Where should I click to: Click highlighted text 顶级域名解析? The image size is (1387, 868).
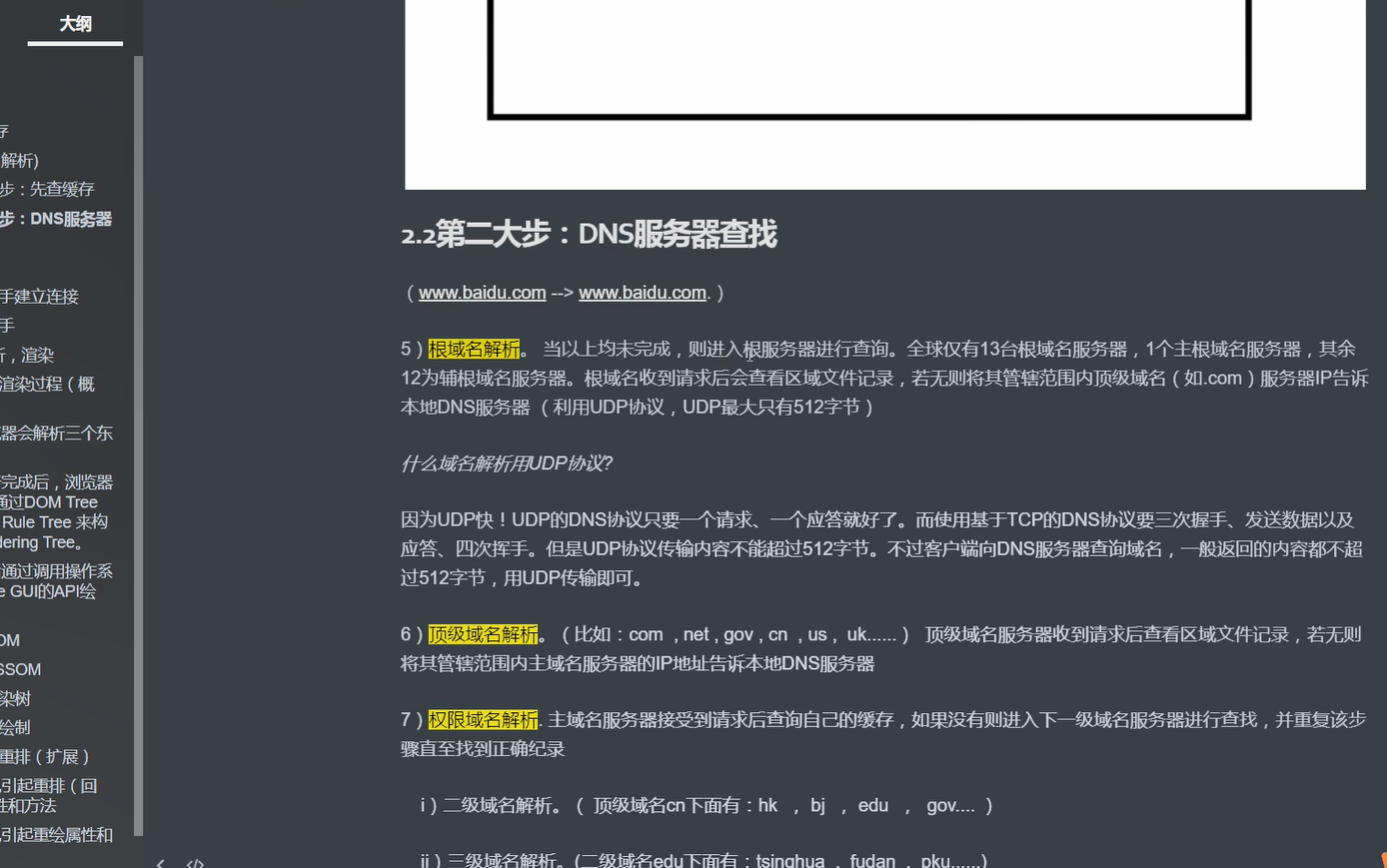pyautogui.click(x=483, y=634)
